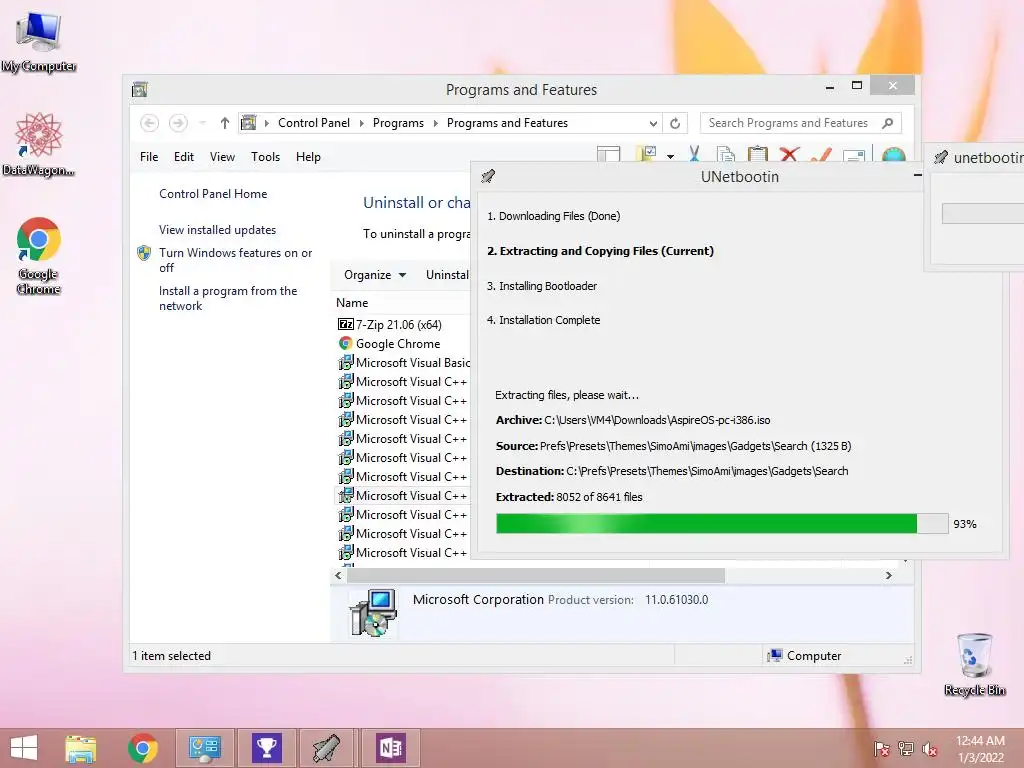Open the Edit menu
This screenshot has width=1024, height=768.
184,157
